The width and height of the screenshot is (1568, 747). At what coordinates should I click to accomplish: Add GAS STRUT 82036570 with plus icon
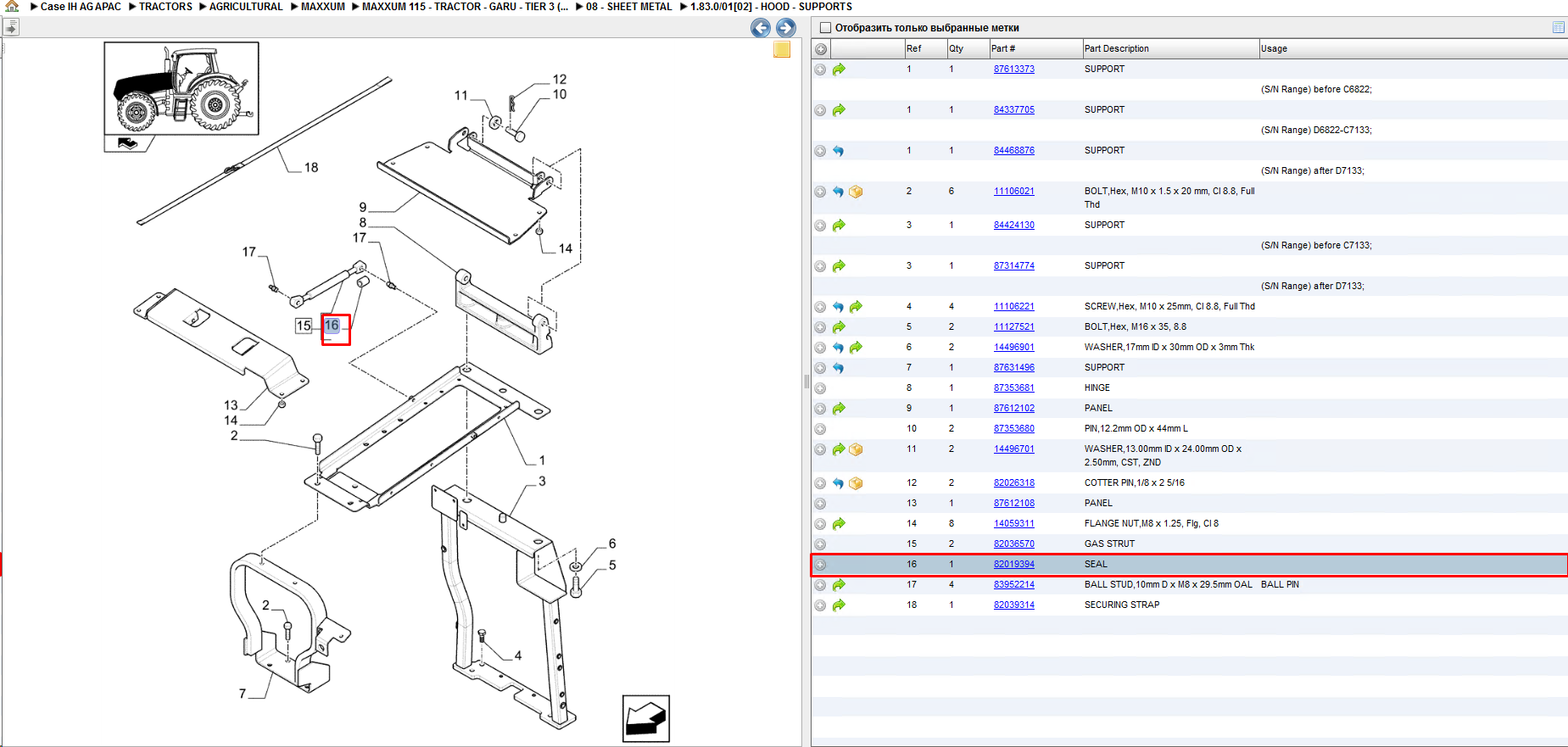(820, 544)
